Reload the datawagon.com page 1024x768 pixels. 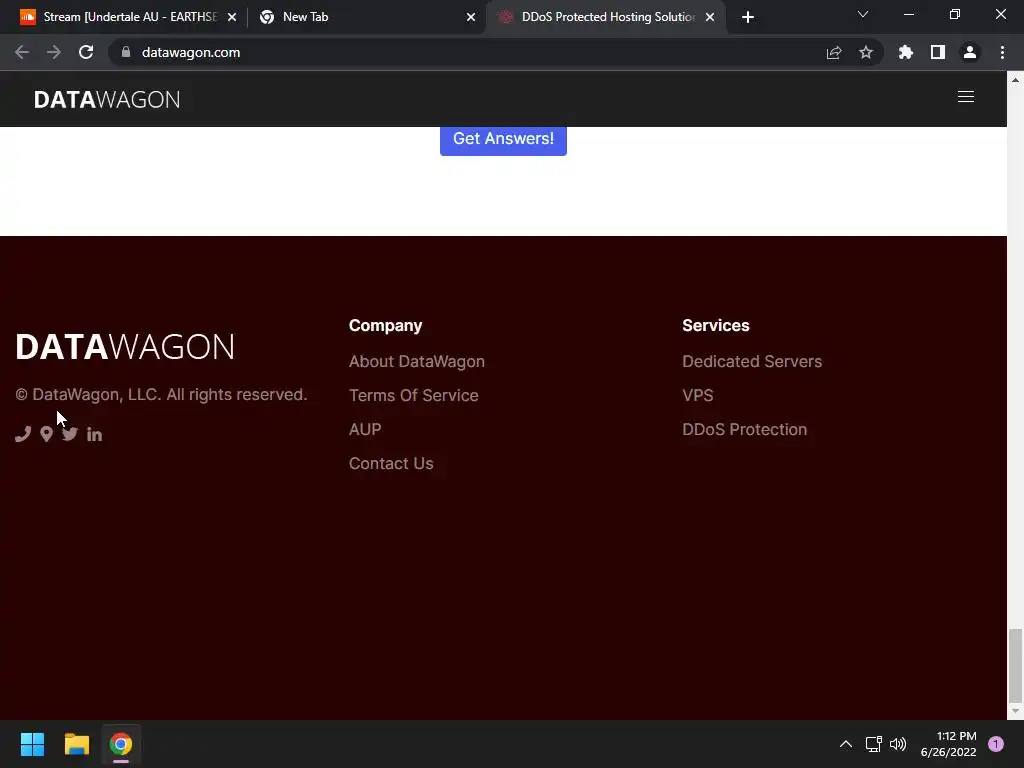point(86,52)
